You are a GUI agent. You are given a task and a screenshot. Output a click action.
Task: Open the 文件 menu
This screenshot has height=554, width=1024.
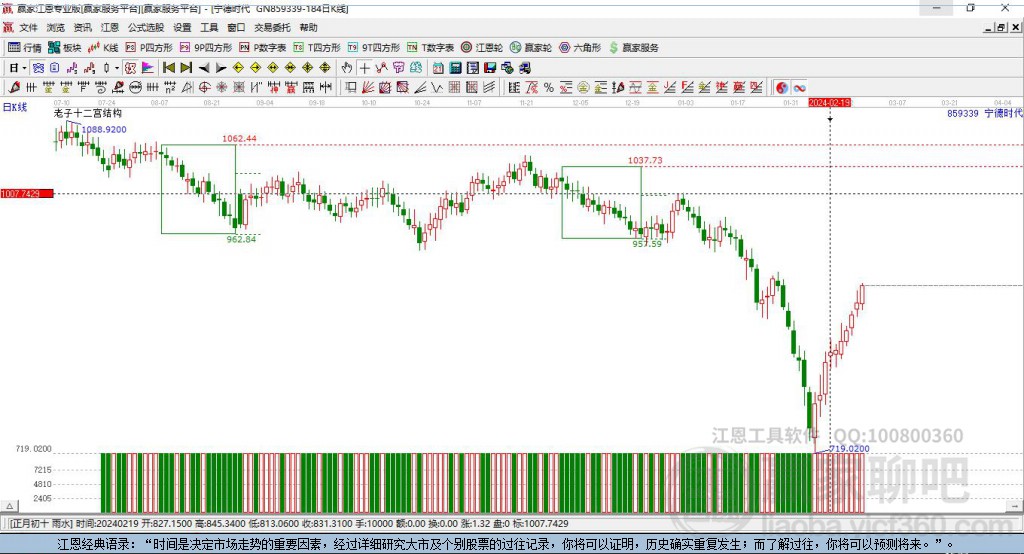point(28,27)
